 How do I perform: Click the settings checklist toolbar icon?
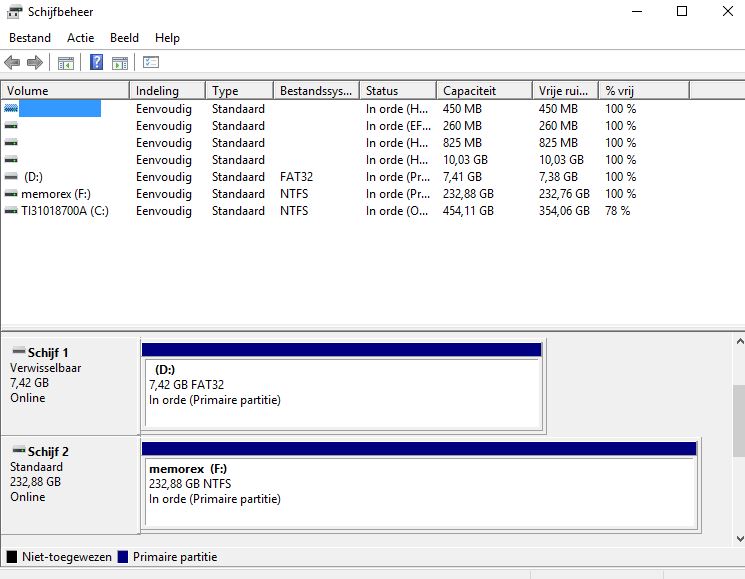151,62
